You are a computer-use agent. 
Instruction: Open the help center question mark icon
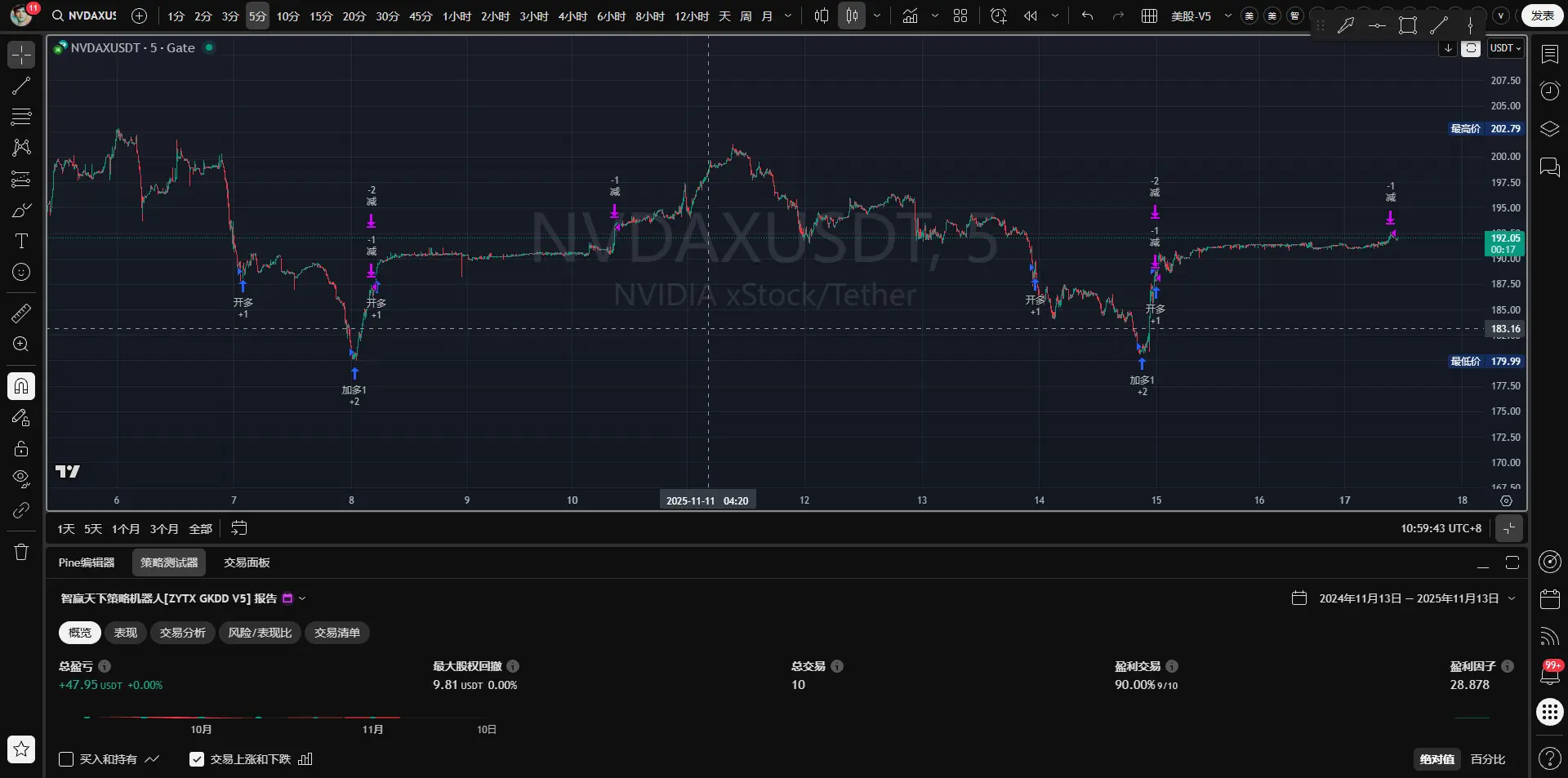click(1549, 758)
